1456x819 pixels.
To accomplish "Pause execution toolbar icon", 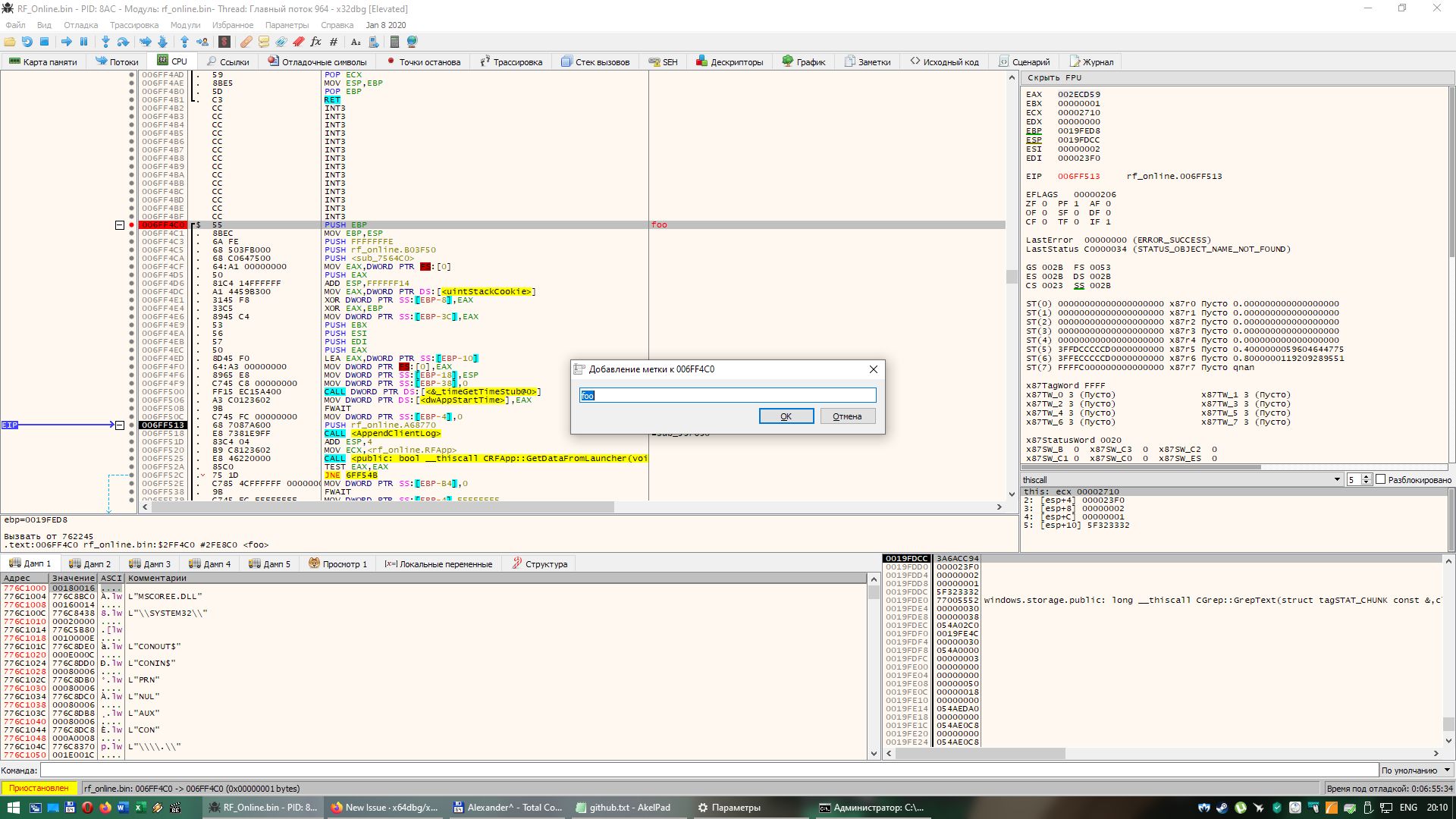I will pos(84,42).
